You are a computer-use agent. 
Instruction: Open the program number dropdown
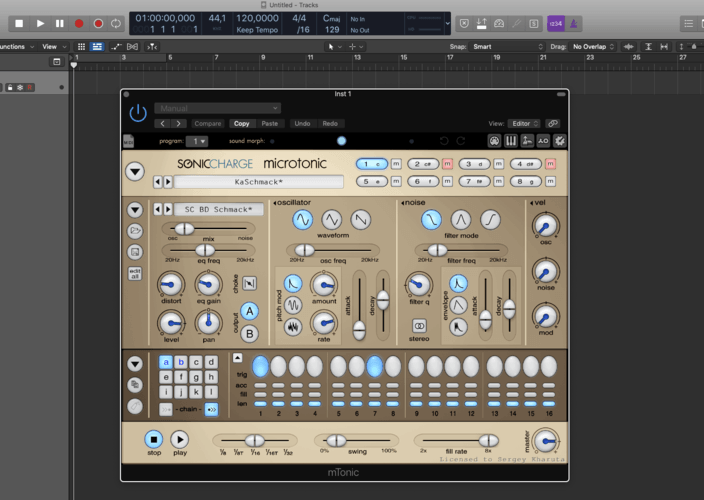tap(197, 141)
